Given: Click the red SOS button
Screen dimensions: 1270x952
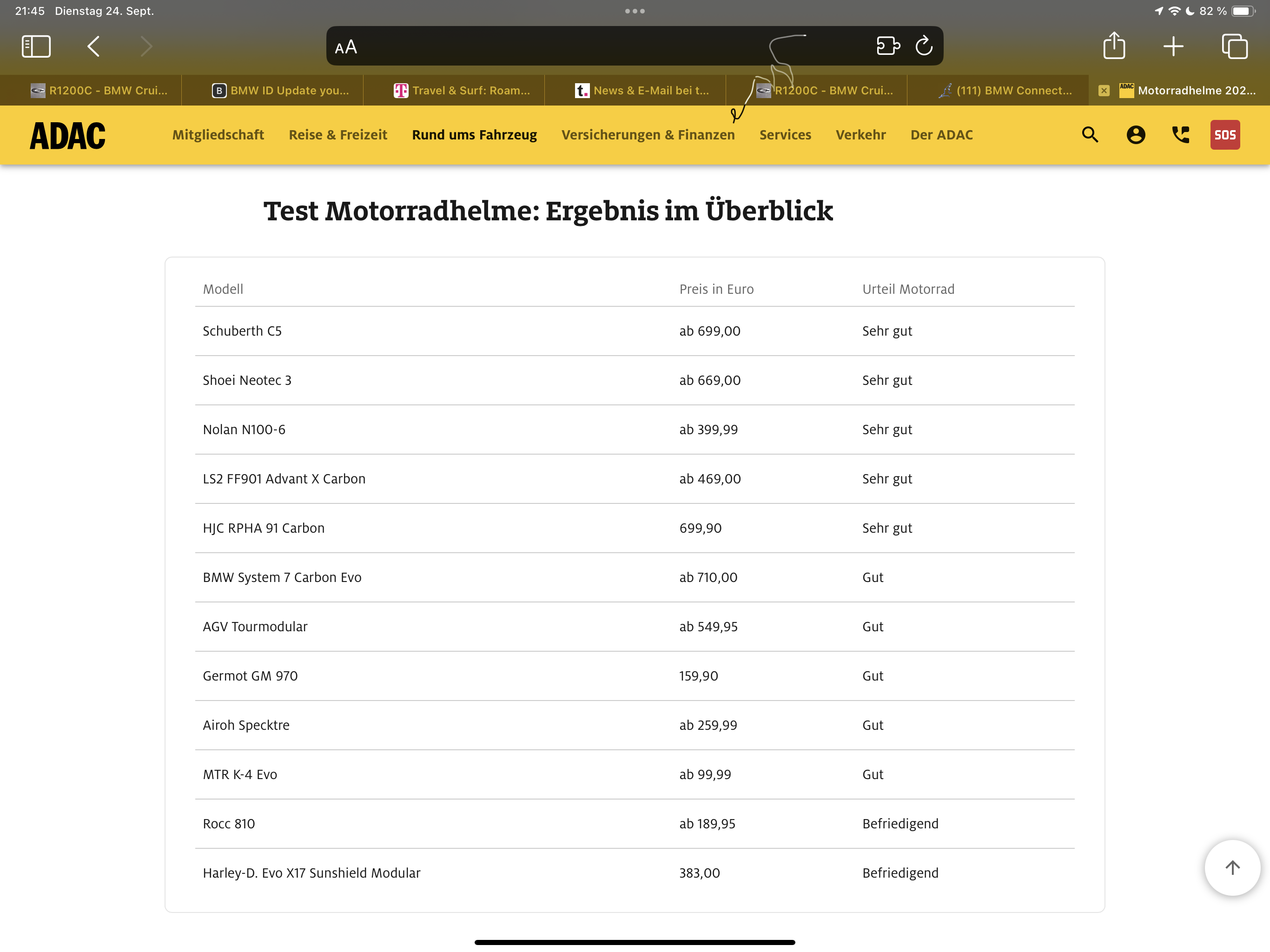Looking at the screenshot, I should coord(1224,135).
